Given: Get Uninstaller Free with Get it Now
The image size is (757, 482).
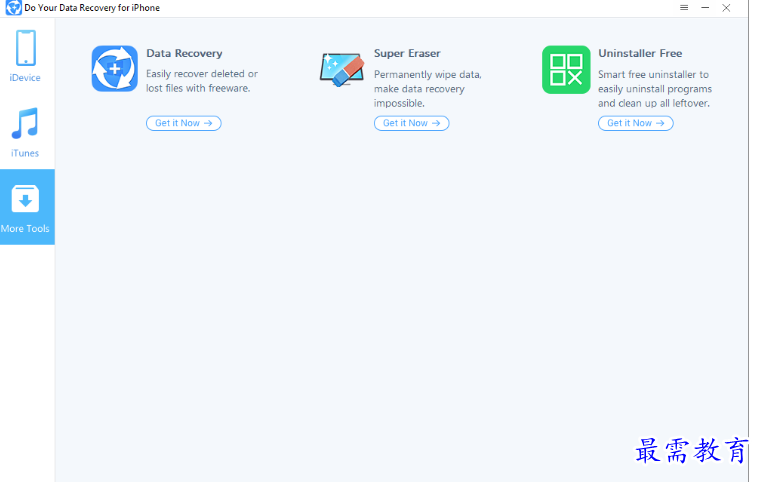Looking at the screenshot, I should pos(635,123).
